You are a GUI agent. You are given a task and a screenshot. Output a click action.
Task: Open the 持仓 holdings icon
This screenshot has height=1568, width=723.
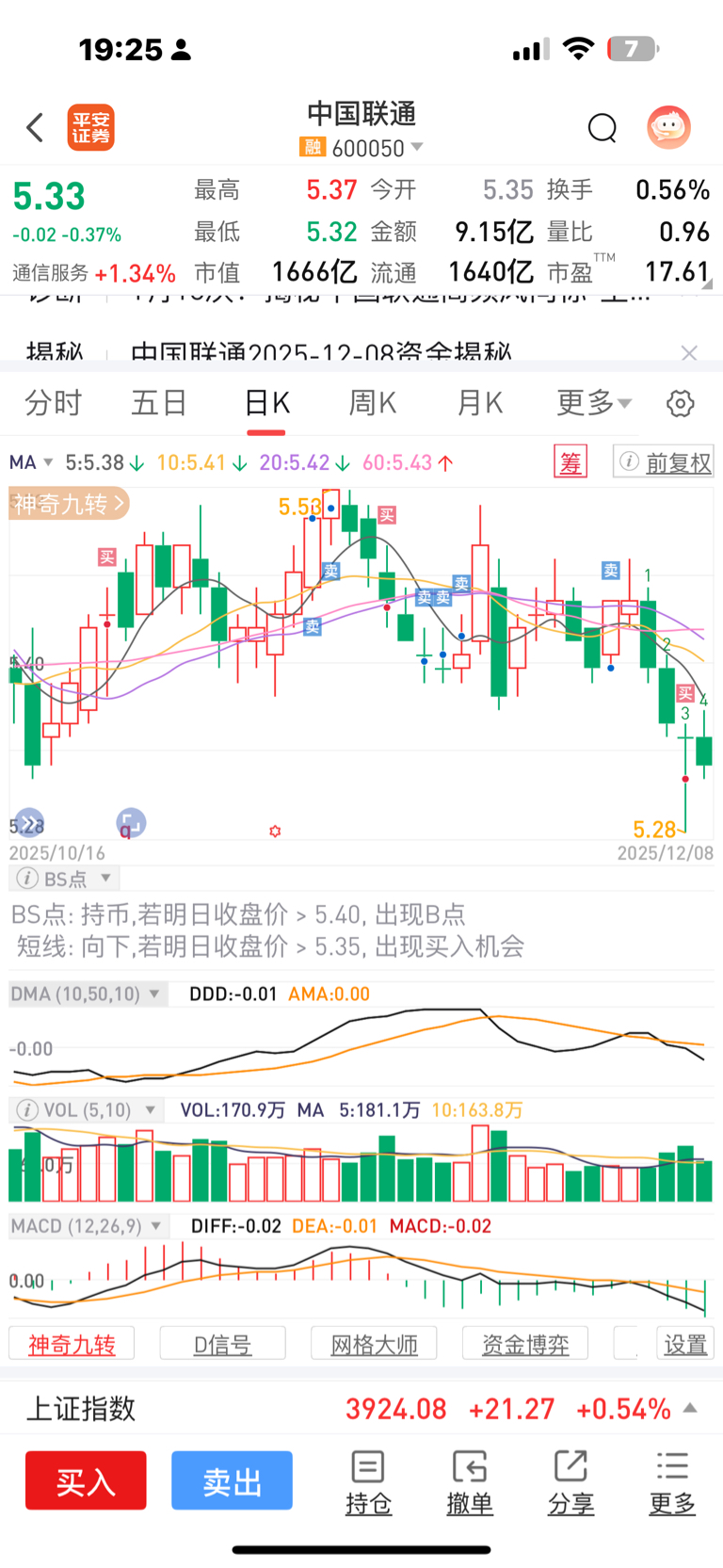point(368,1482)
